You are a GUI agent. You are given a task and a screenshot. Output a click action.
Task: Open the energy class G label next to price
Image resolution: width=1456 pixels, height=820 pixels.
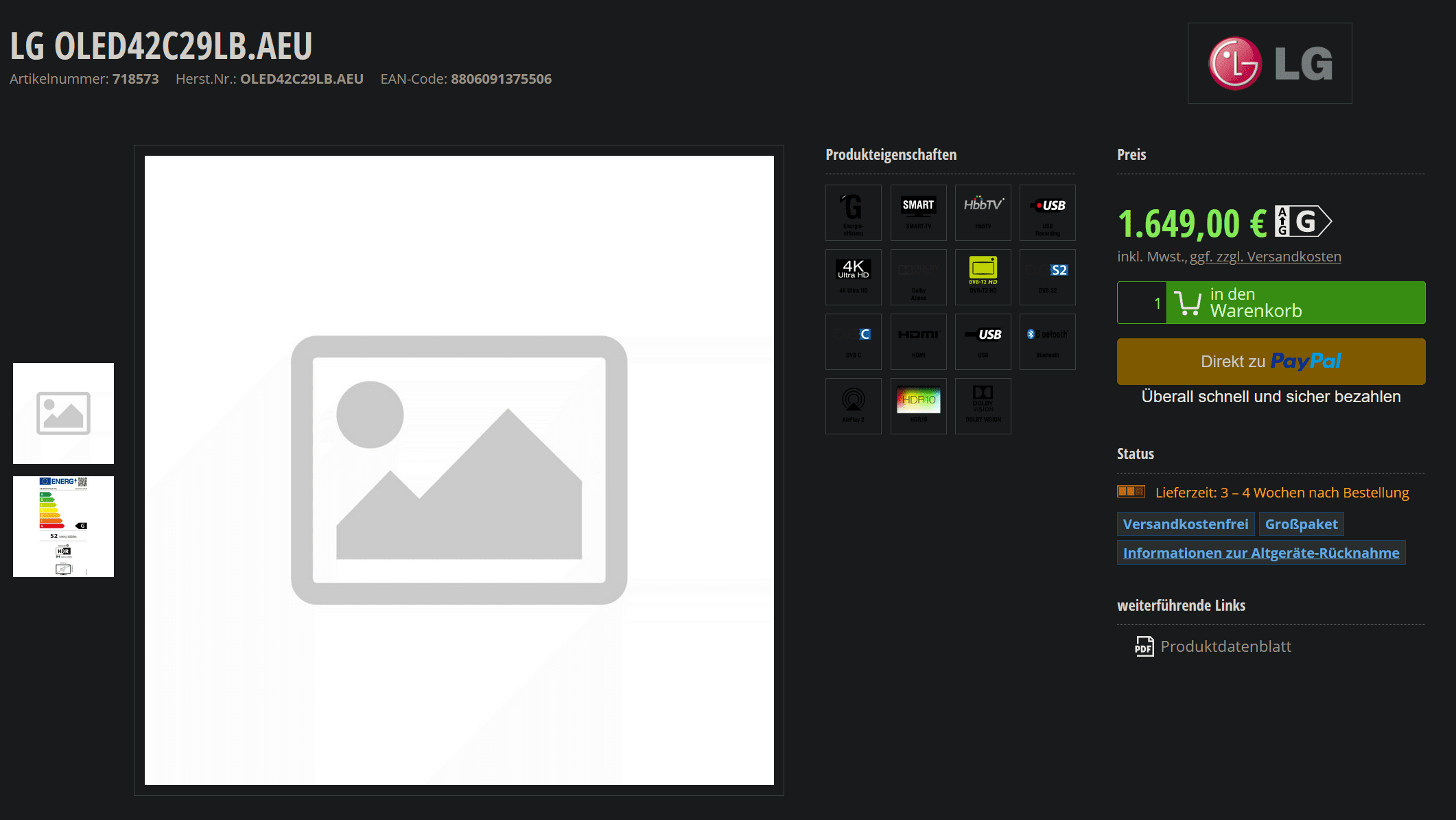(x=1303, y=222)
